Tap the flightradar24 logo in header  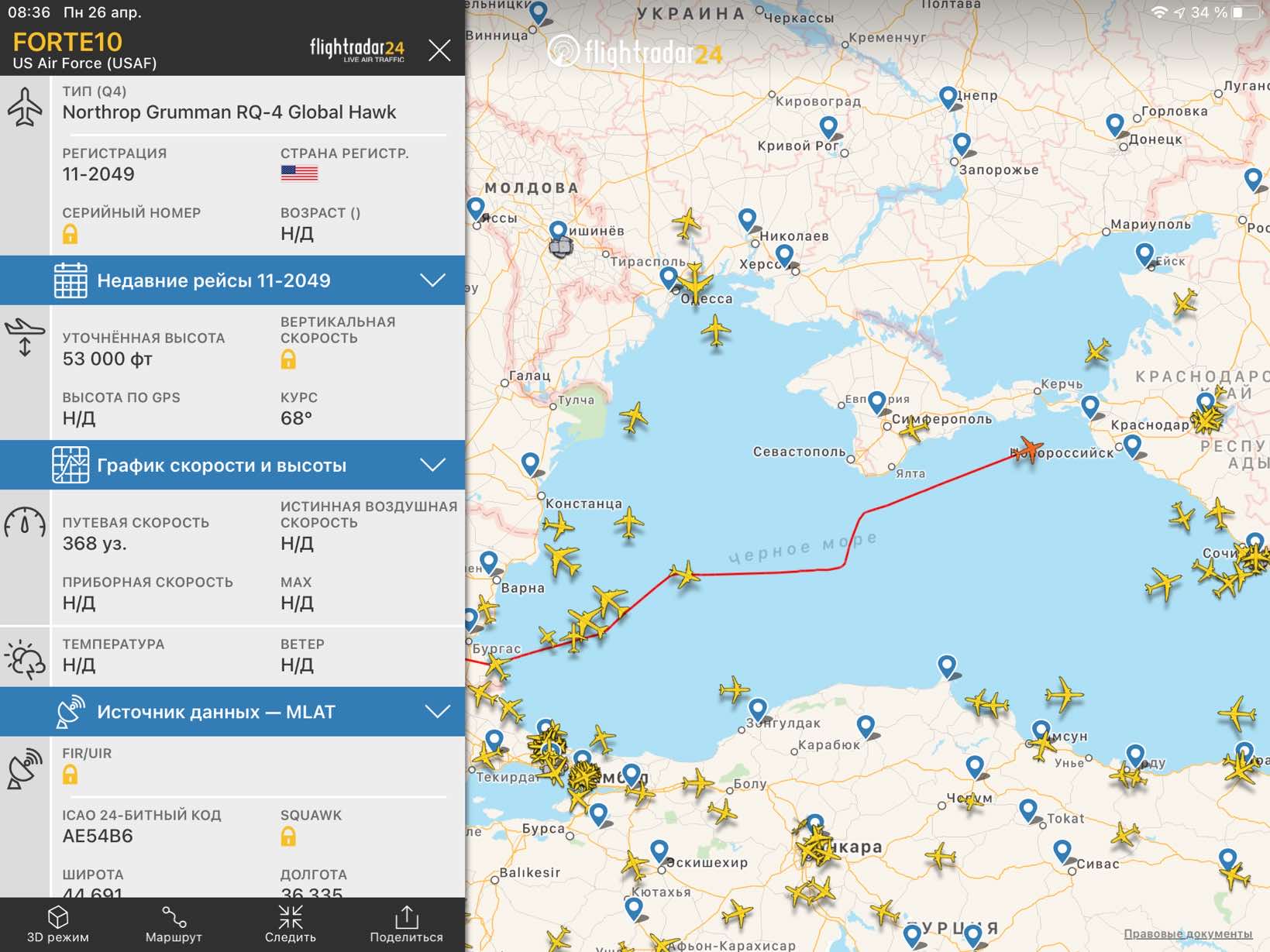(357, 50)
